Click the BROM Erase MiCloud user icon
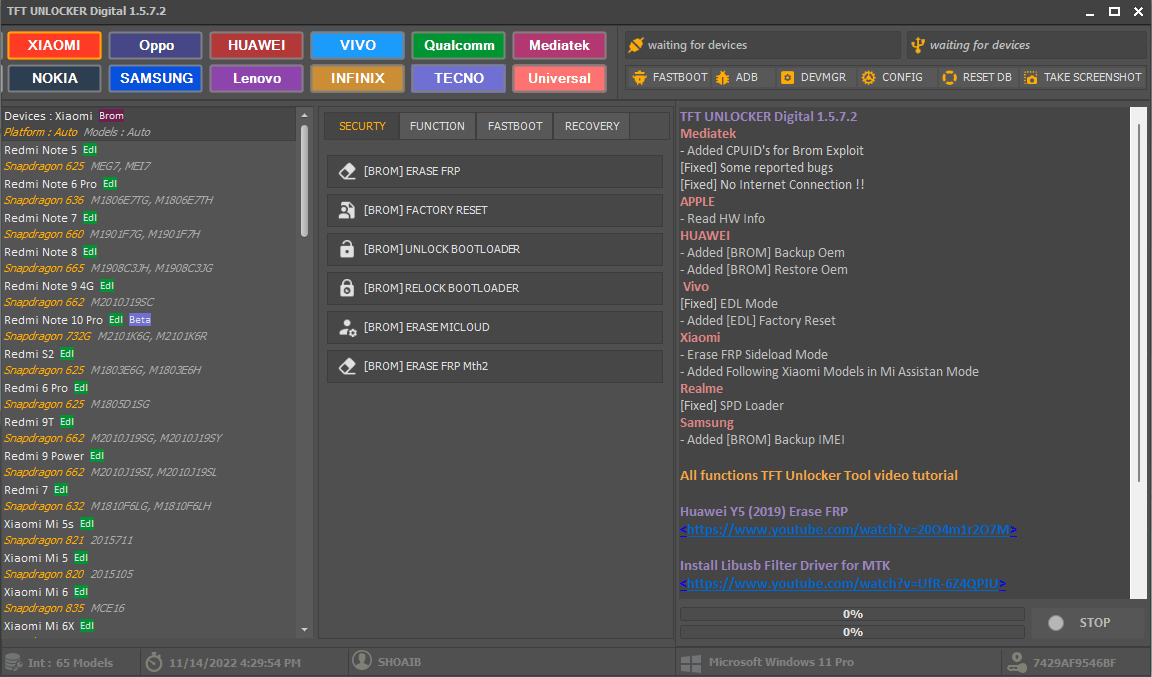The width and height of the screenshot is (1152, 677). click(x=347, y=327)
